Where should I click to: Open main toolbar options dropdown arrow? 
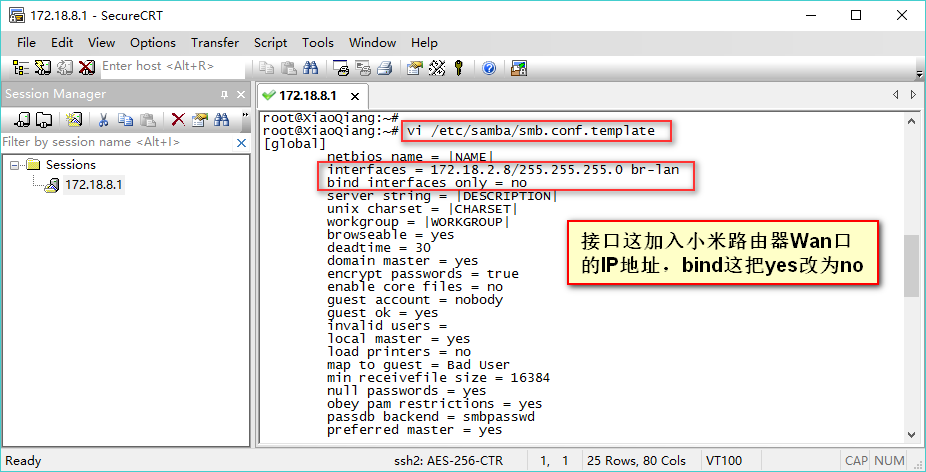pos(919,74)
